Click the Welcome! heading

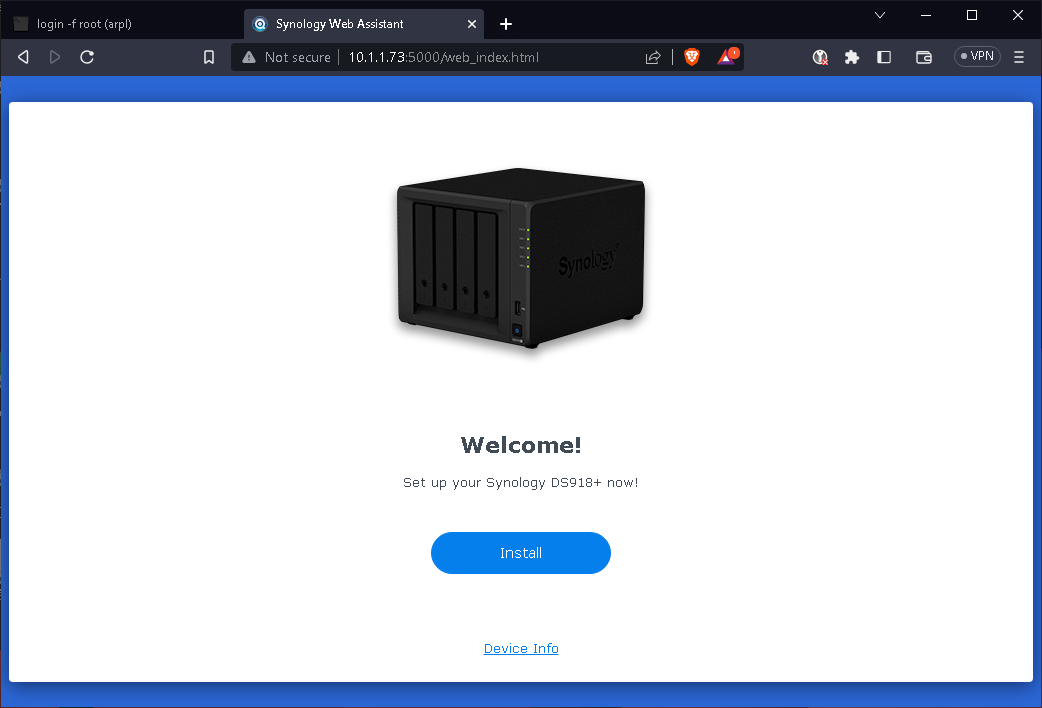(521, 445)
